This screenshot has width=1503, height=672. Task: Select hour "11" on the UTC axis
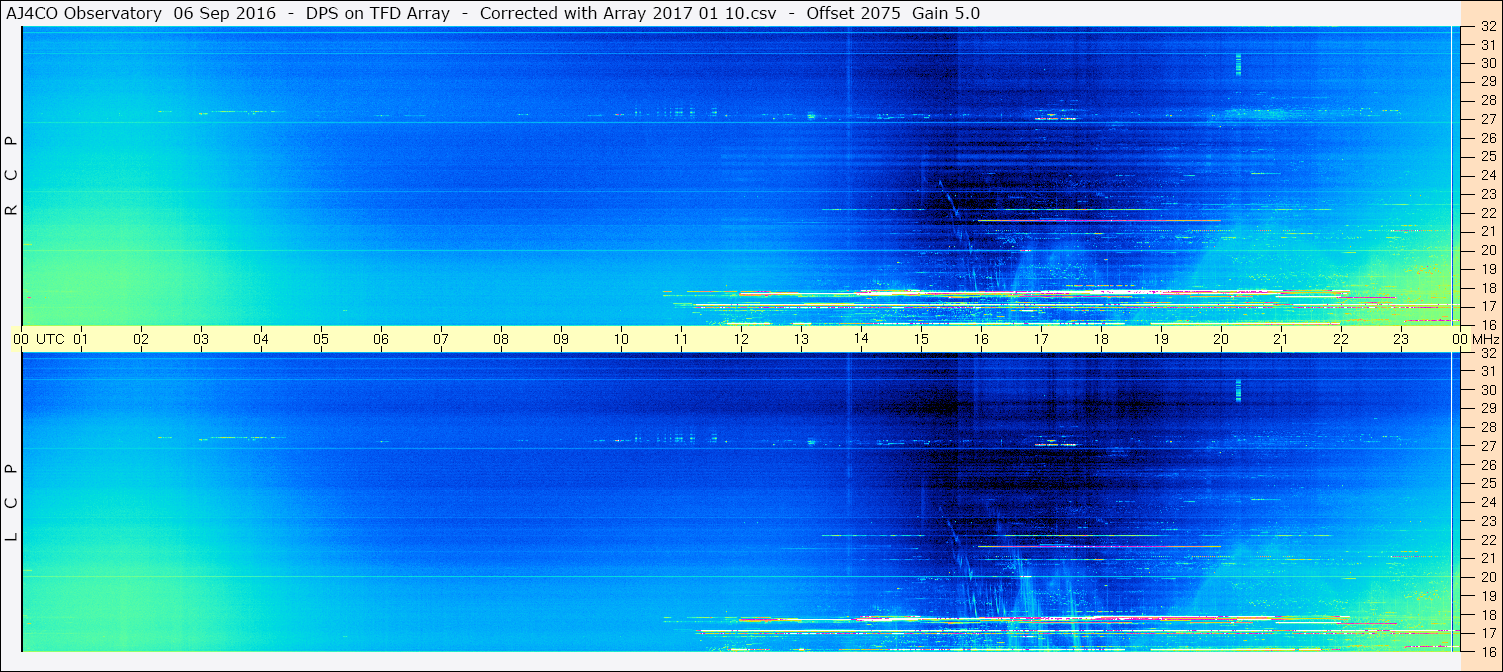click(x=681, y=339)
